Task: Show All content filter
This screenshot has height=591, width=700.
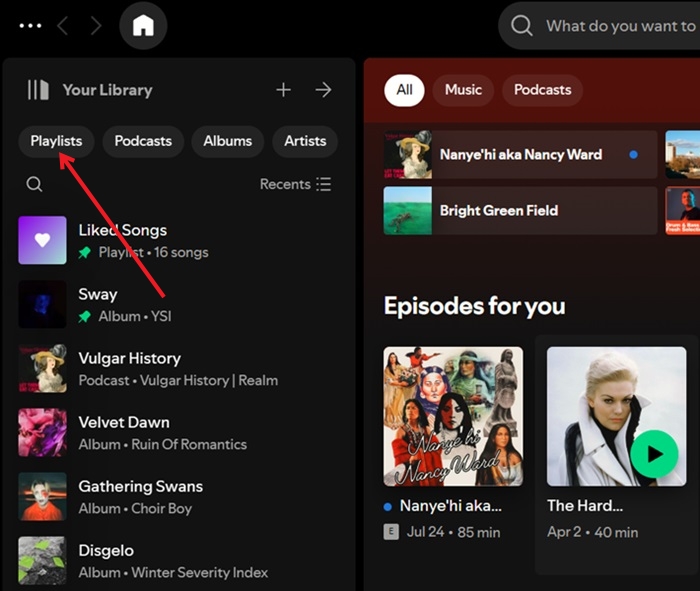Action: (404, 90)
